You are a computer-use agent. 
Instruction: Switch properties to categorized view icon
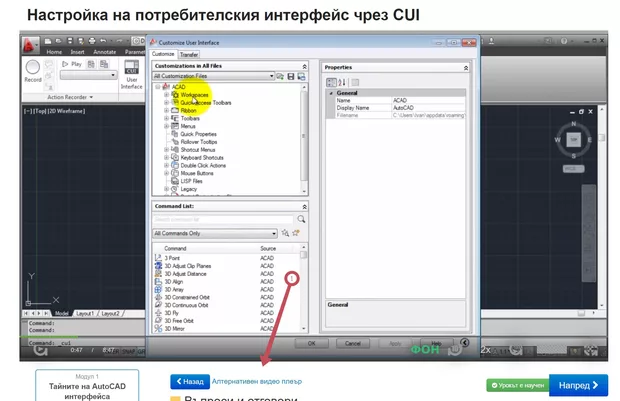pyautogui.click(x=331, y=82)
